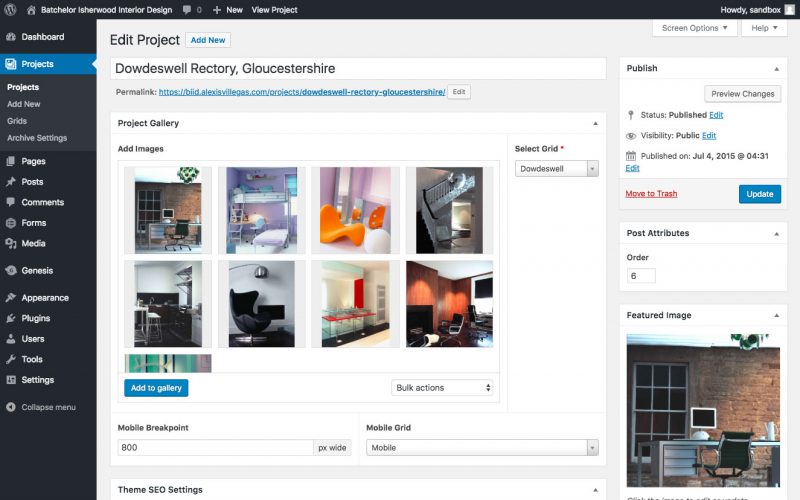Click the Featured Image preview
The image size is (800, 500).
pyautogui.click(x=703, y=411)
